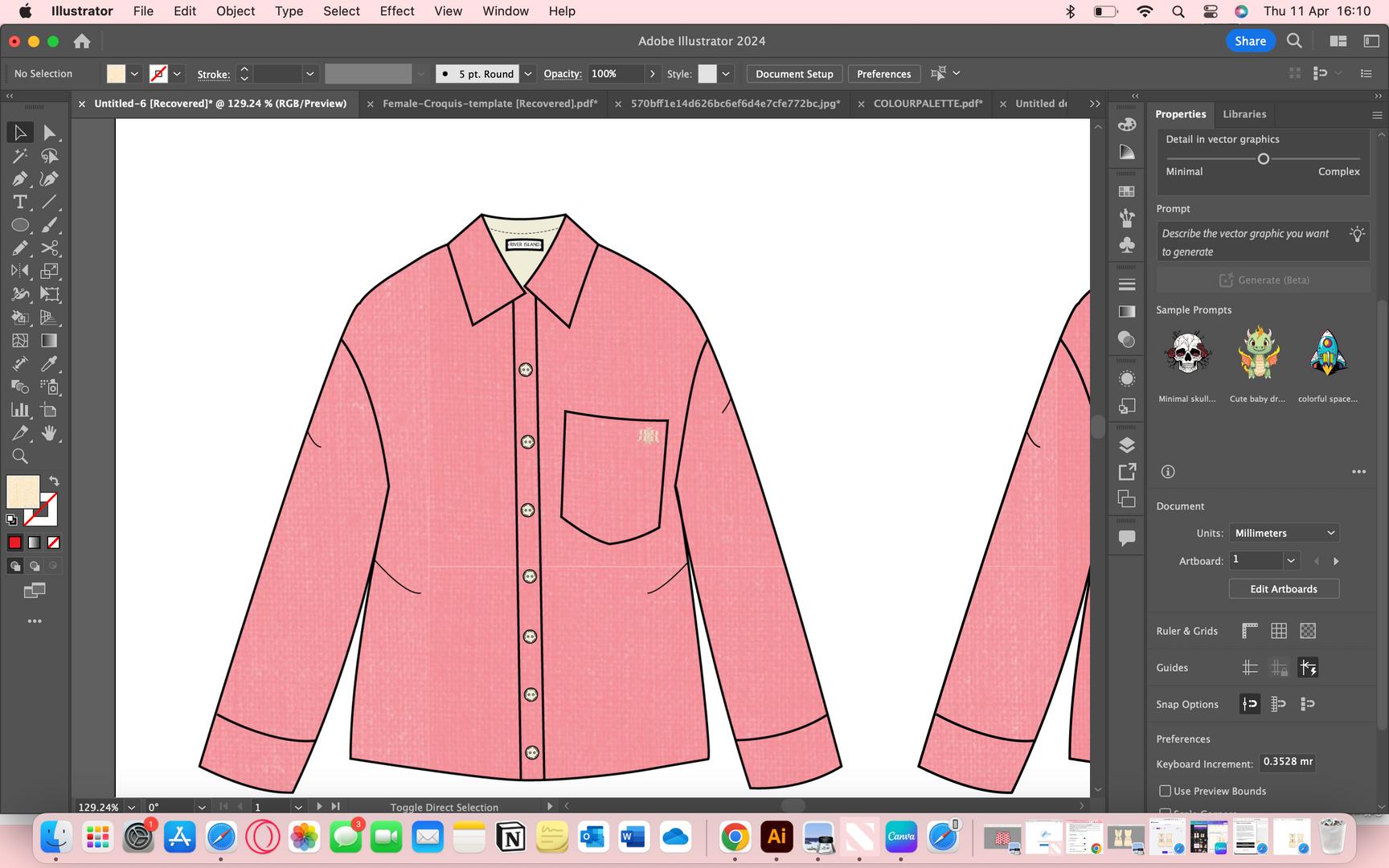The width and height of the screenshot is (1389, 868).
Task: Open the 5 pt. Round brush dropdown
Action: (528, 74)
